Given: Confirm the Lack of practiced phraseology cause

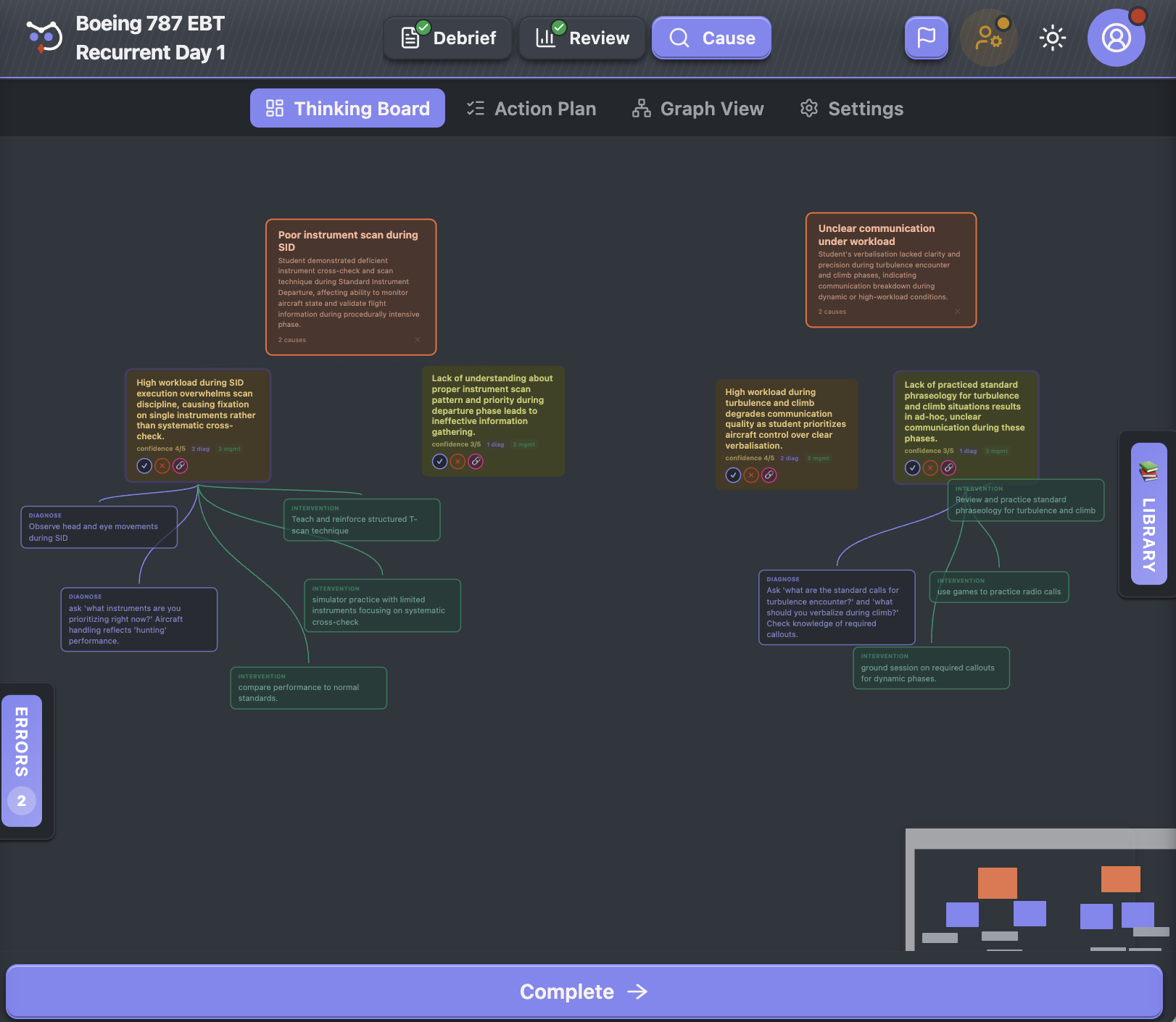Looking at the screenshot, I should click(912, 468).
